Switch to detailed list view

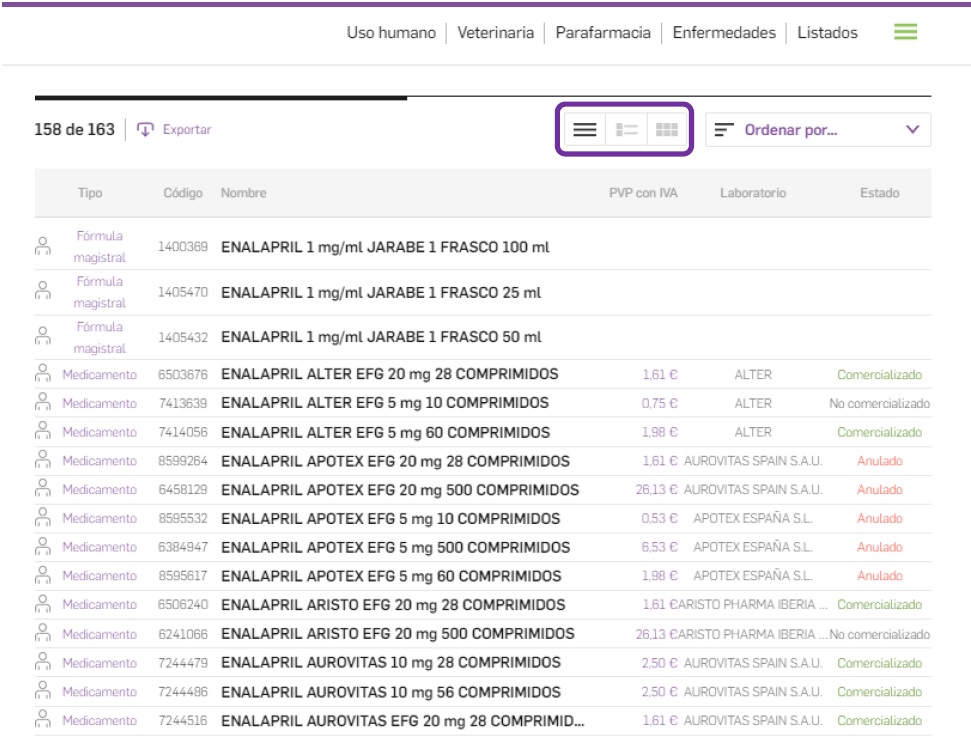click(x=627, y=130)
